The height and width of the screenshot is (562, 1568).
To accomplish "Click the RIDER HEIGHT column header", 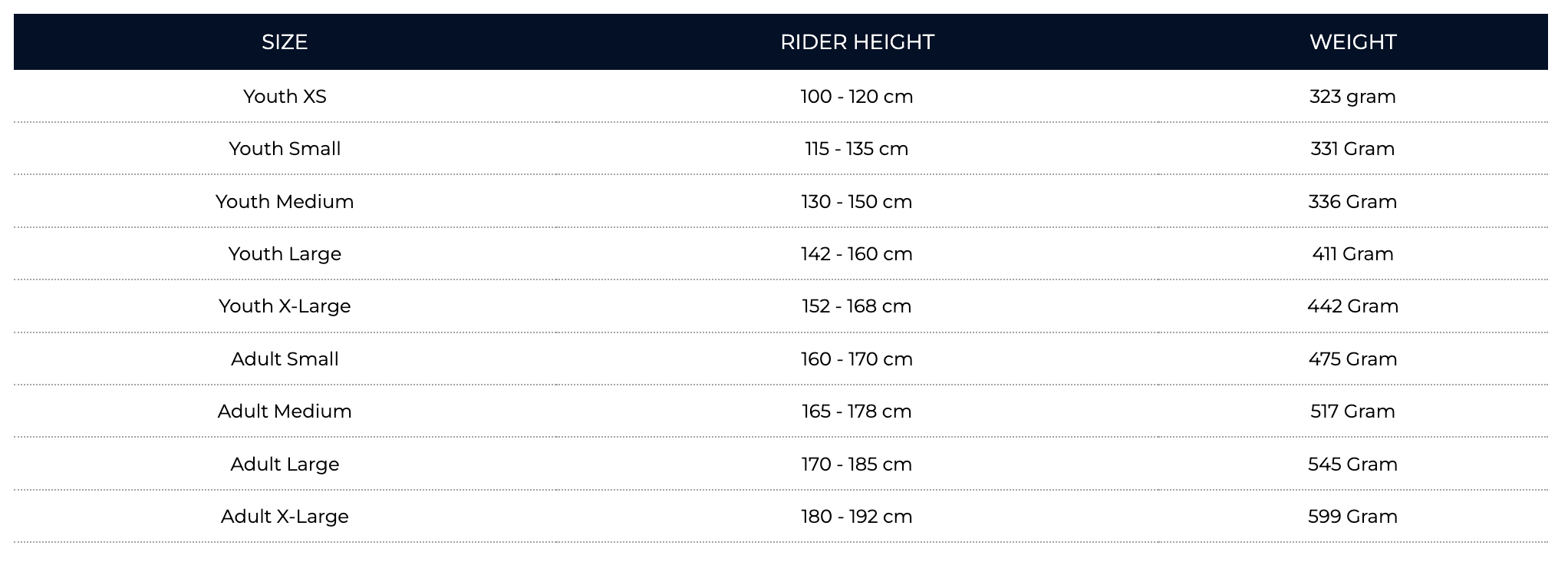I will click(857, 41).
